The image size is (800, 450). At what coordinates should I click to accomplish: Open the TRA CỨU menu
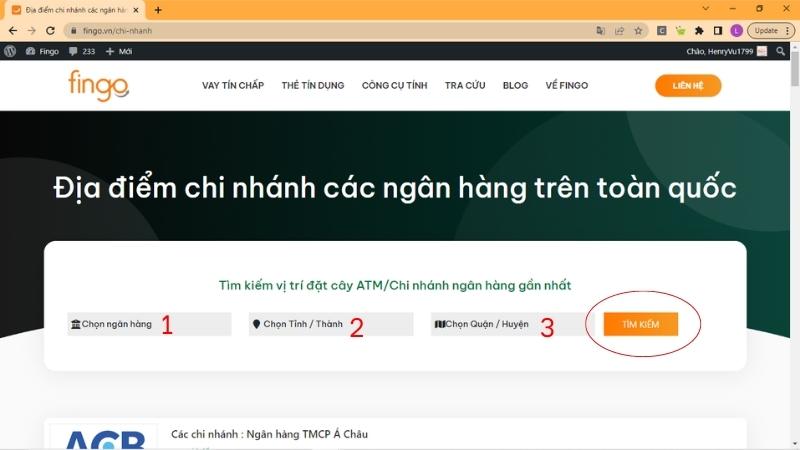pyautogui.click(x=465, y=85)
